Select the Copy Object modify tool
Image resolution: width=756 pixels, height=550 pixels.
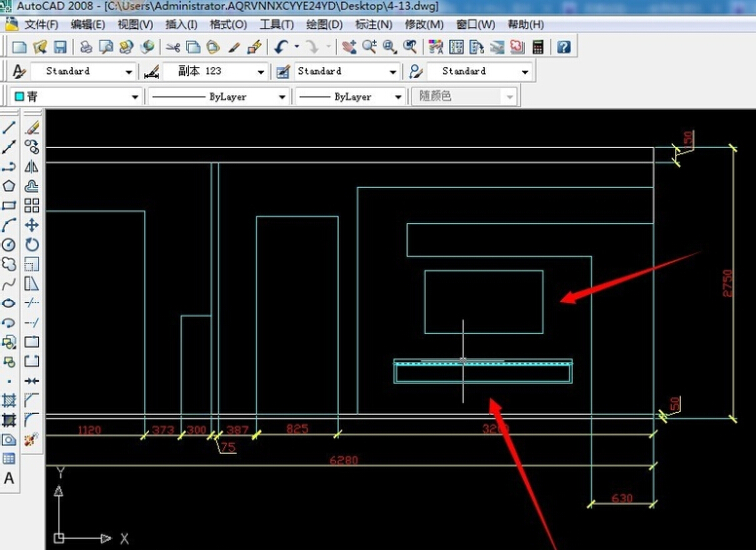[32, 147]
